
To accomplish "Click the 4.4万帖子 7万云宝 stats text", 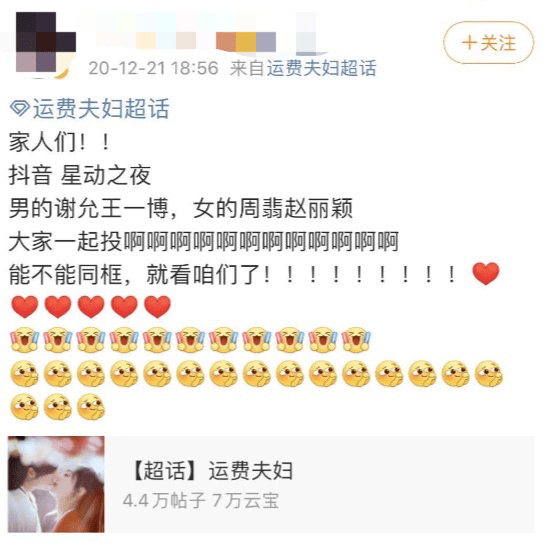I will 201,501.
